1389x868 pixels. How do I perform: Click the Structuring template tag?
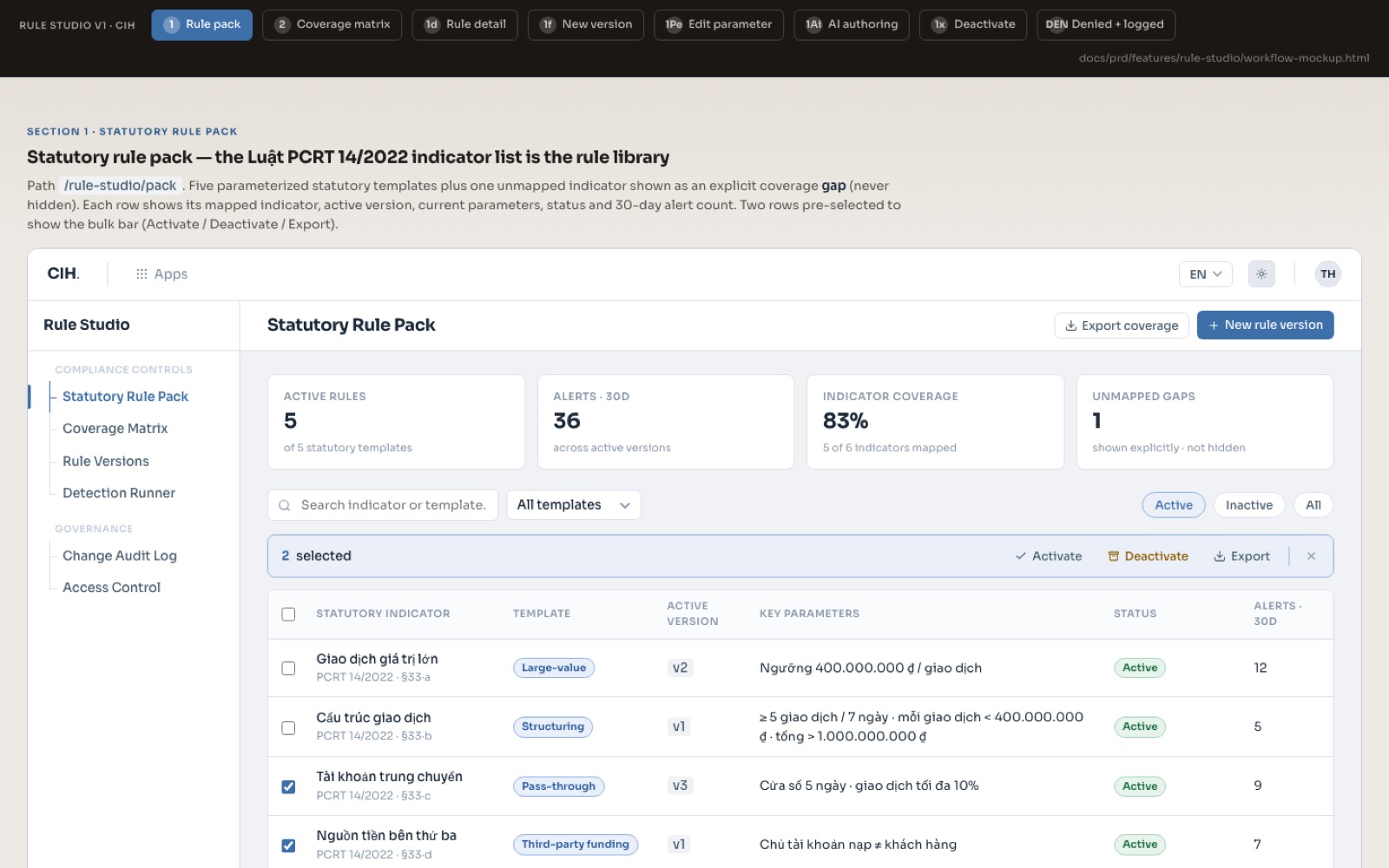click(x=553, y=727)
